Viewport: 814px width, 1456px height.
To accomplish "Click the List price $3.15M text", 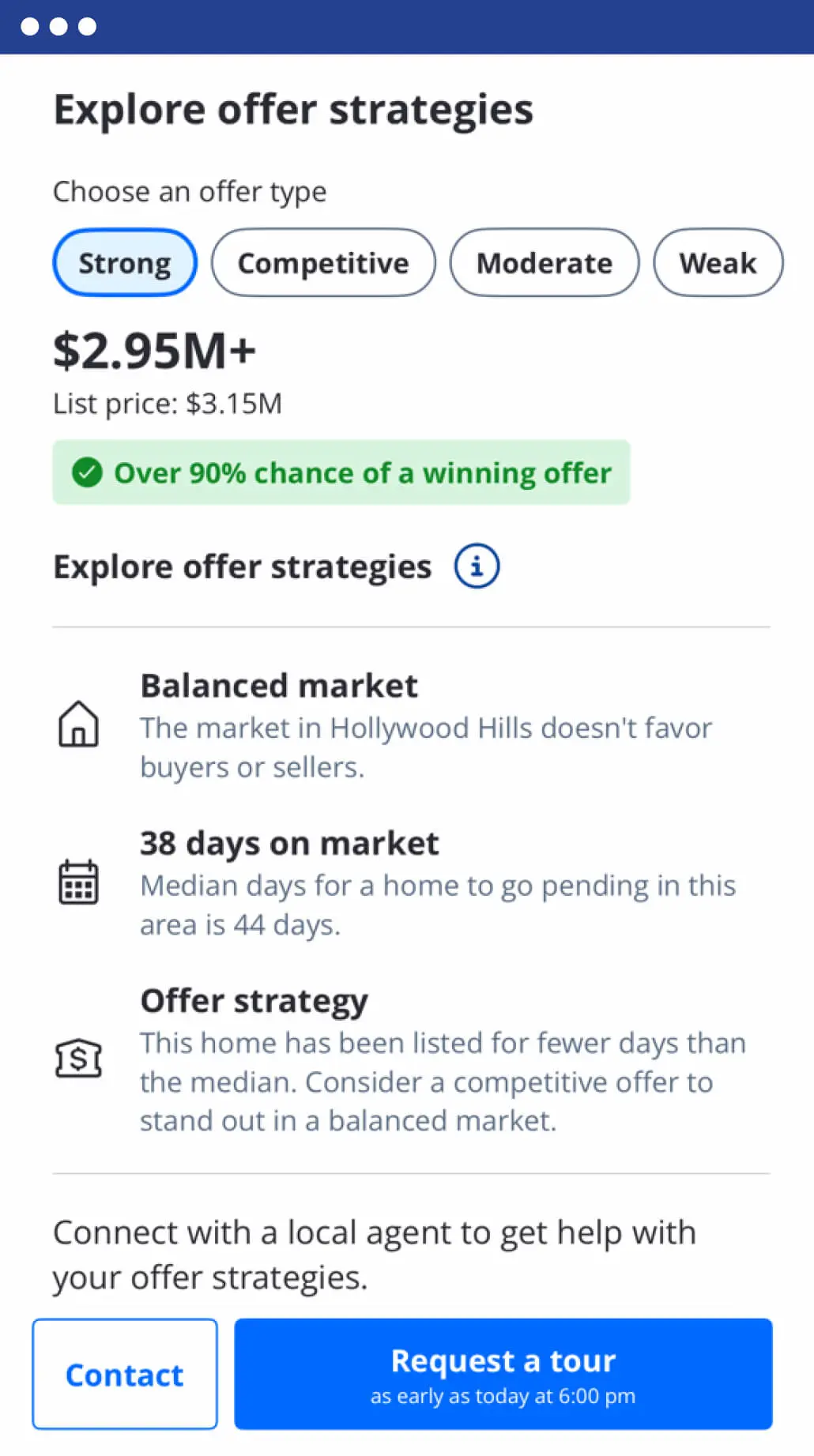I will (168, 404).
